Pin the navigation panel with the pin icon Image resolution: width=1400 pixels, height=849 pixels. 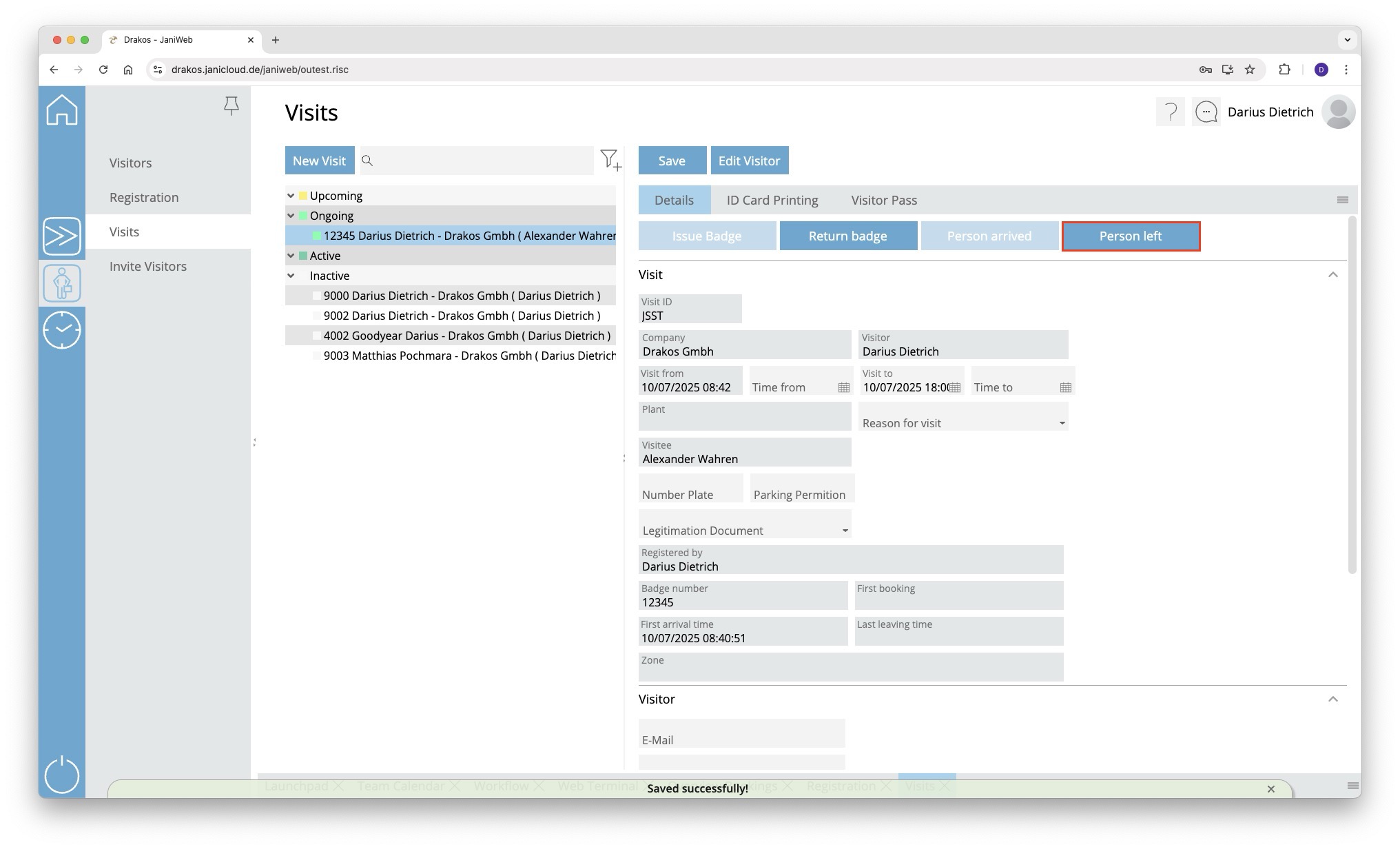pos(231,105)
